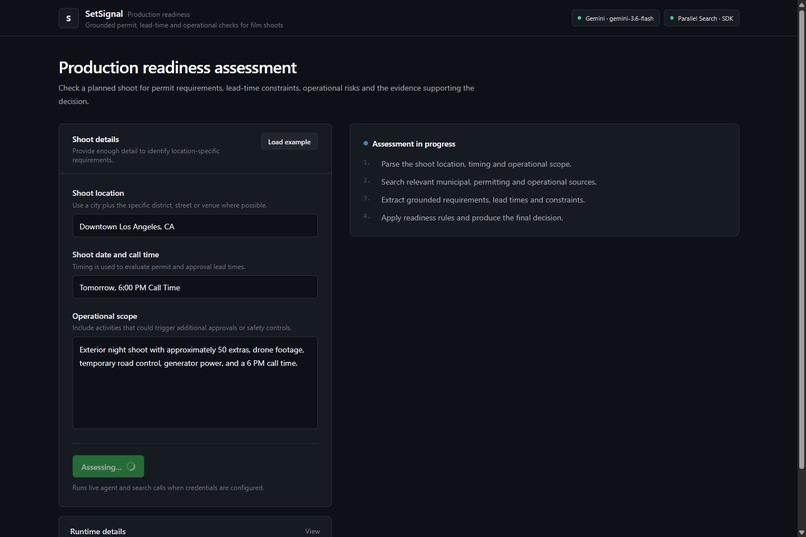Click inside the Operational scope text area
This screenshot has width=806, height=537.
coord(195,382)
